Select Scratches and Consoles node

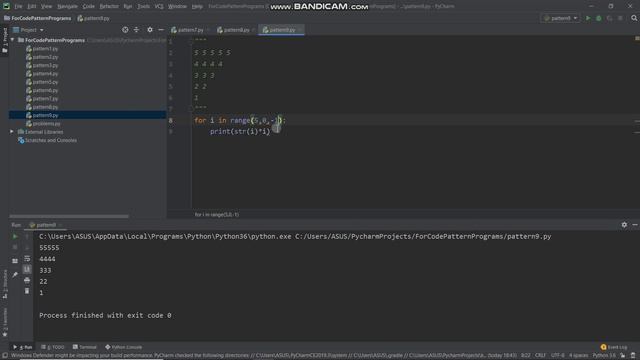coord(51,140)
